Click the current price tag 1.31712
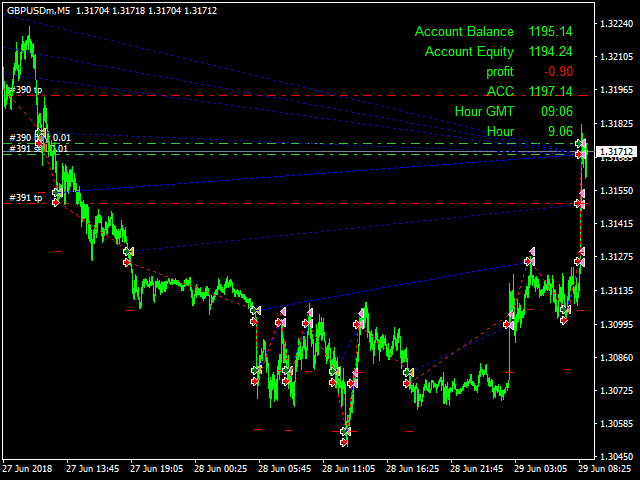The image size is (640, 480). pyautogui.click(x=617, y=152)
